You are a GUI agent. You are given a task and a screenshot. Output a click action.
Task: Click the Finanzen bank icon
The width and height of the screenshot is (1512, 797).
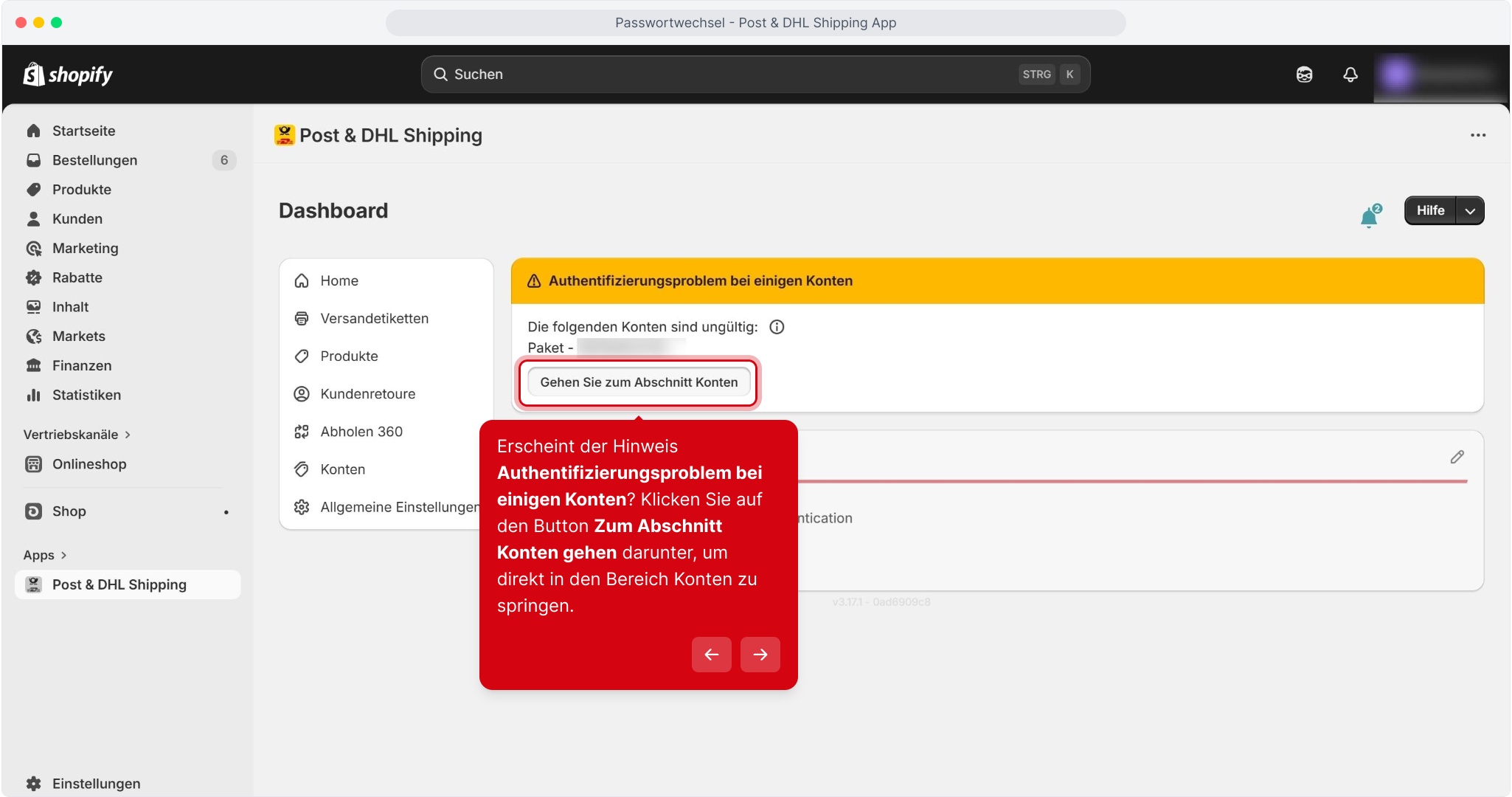point(33,365)
